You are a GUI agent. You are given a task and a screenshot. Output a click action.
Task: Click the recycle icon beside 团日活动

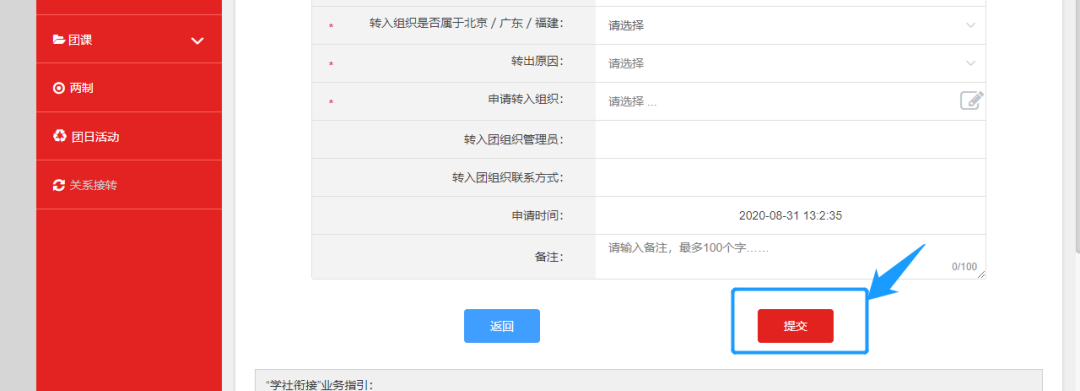(x=60, y=136)
